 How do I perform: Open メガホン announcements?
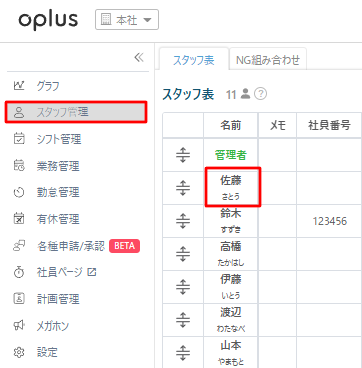click(x=42, y=326)
